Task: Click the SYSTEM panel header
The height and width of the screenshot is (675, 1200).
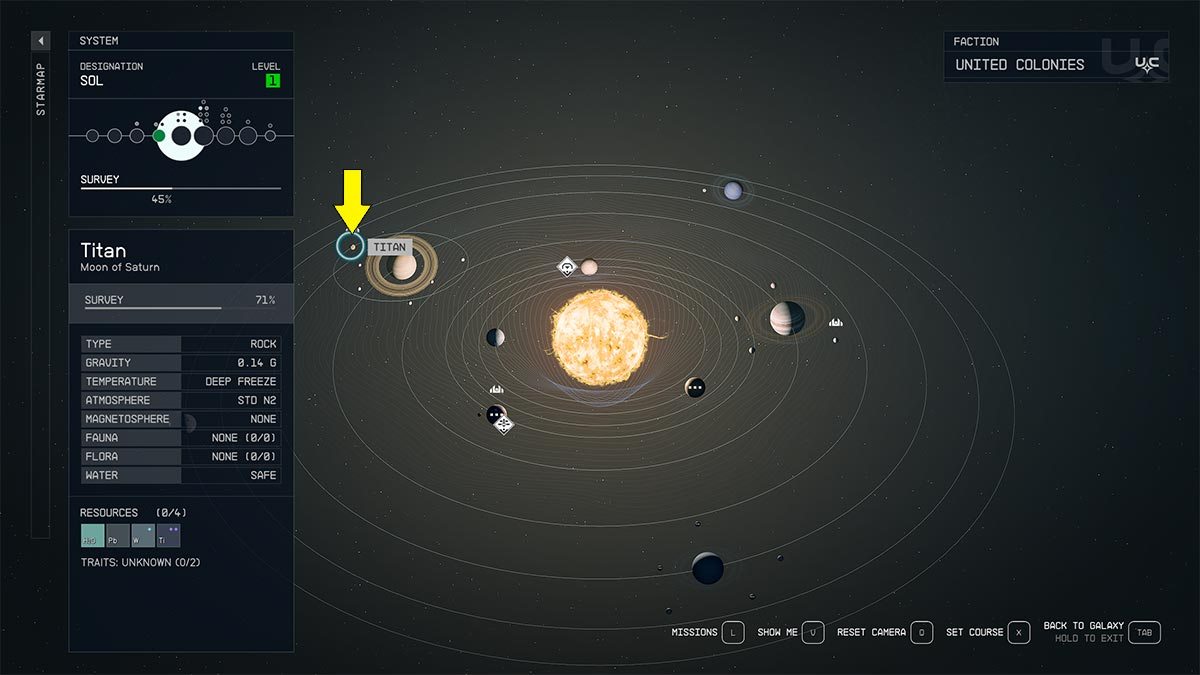Action: pos(181,41)
